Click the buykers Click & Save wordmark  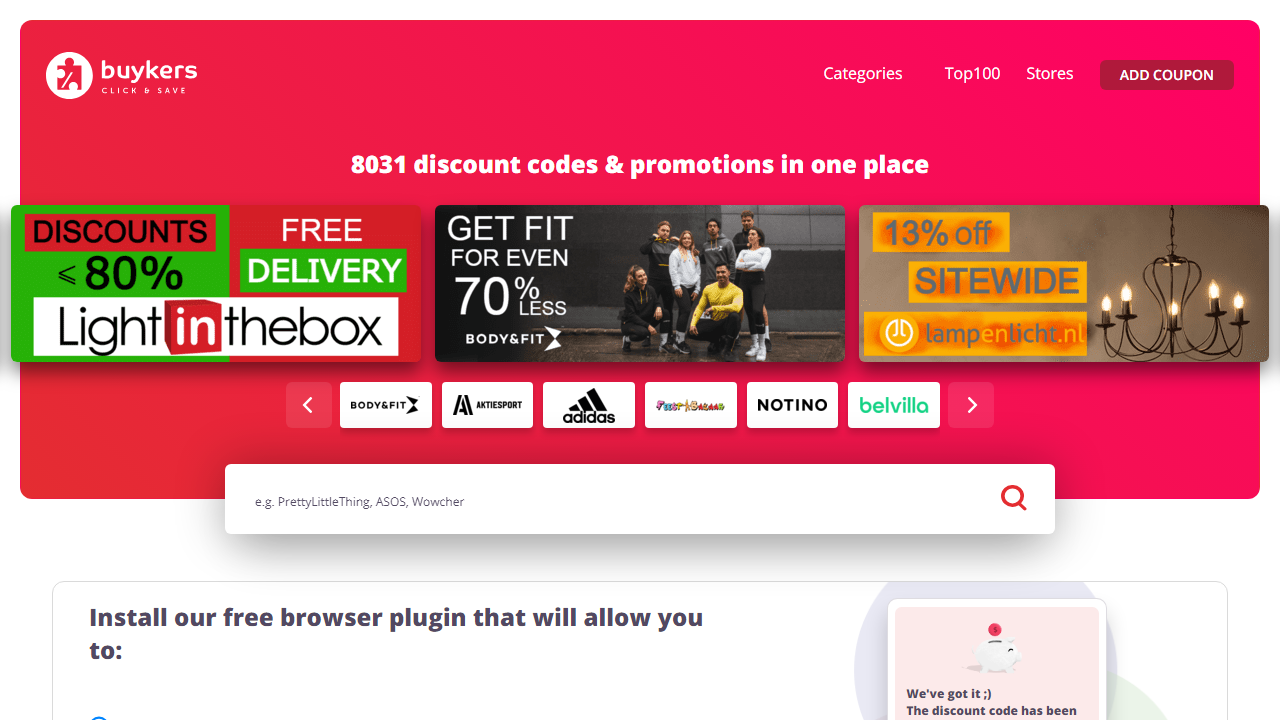[149, 76]
